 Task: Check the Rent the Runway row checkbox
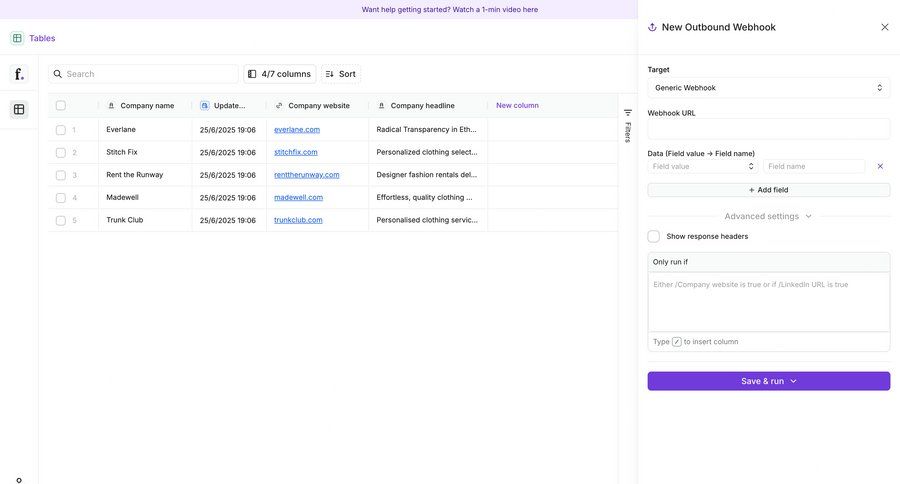tap(61, 175)
